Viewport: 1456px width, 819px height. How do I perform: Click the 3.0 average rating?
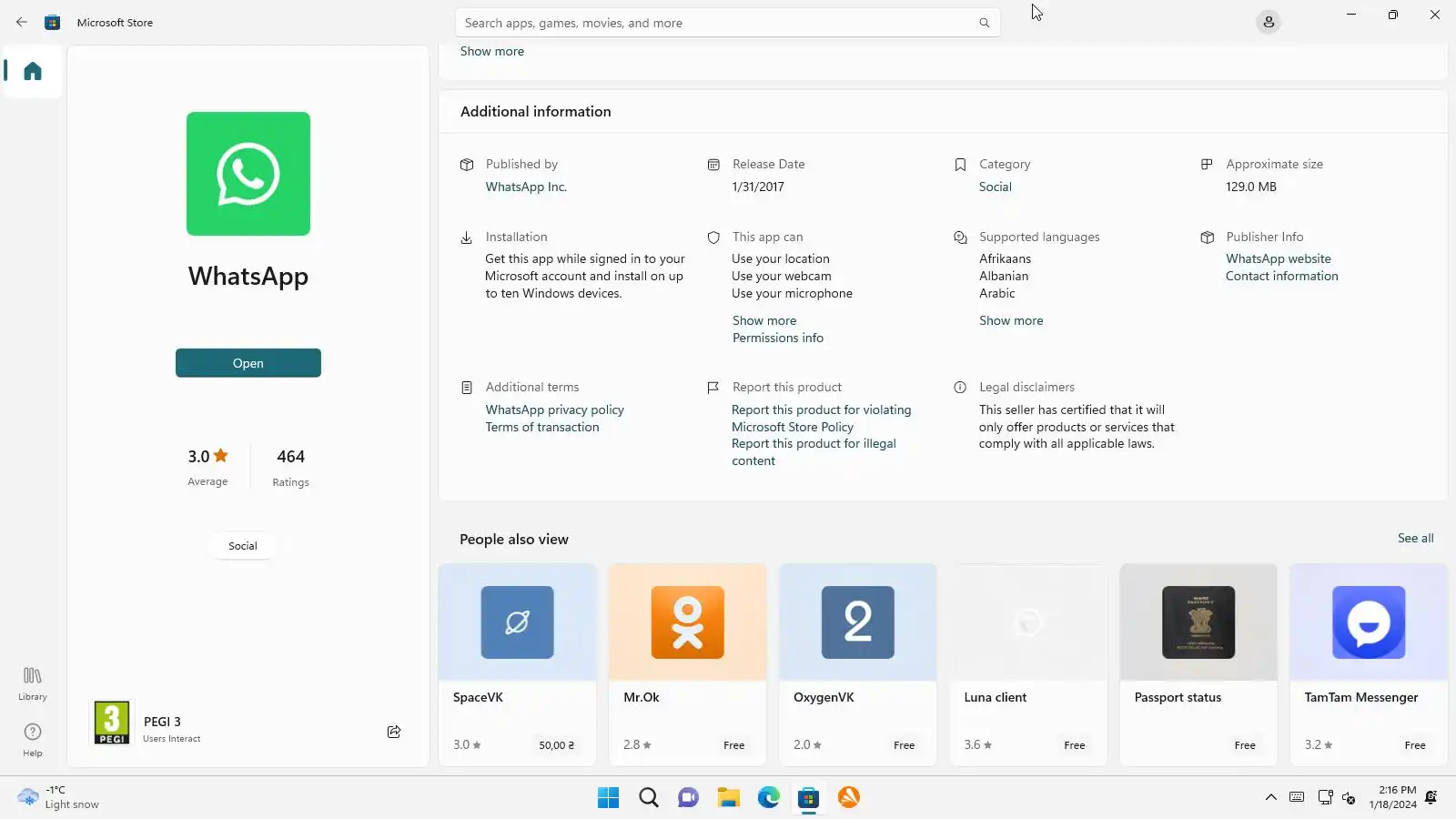coord(207,457)
